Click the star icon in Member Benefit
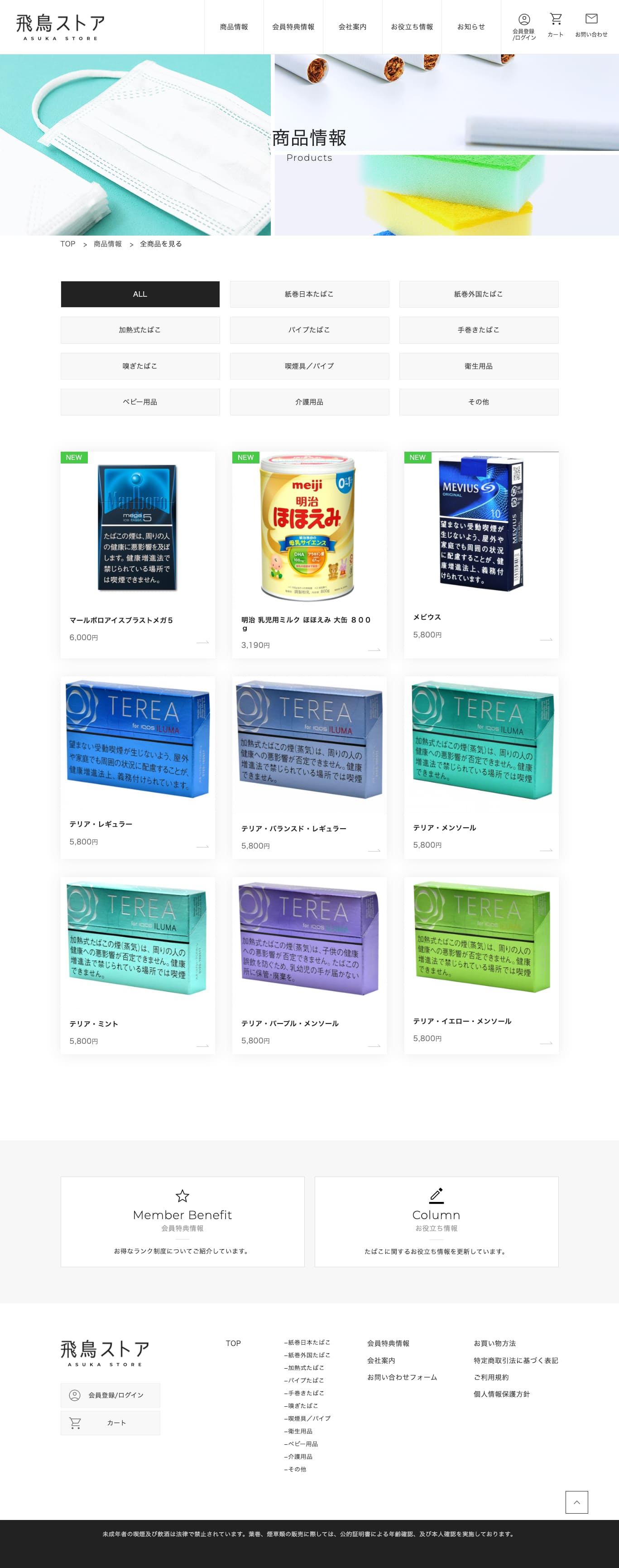The image size is (619, 1568). point(182,1196)
